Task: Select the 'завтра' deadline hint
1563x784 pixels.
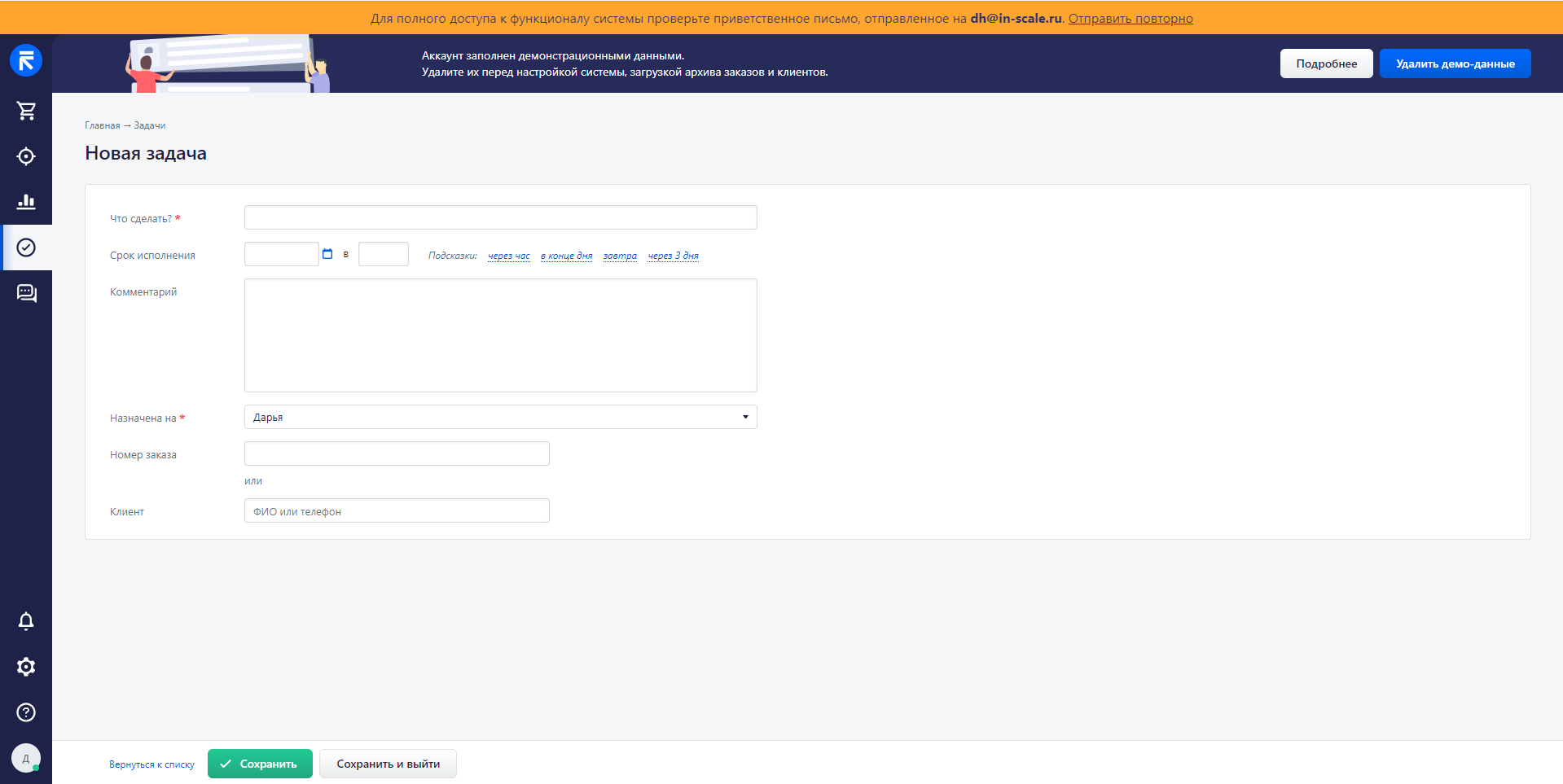Action: click(620, 256)
